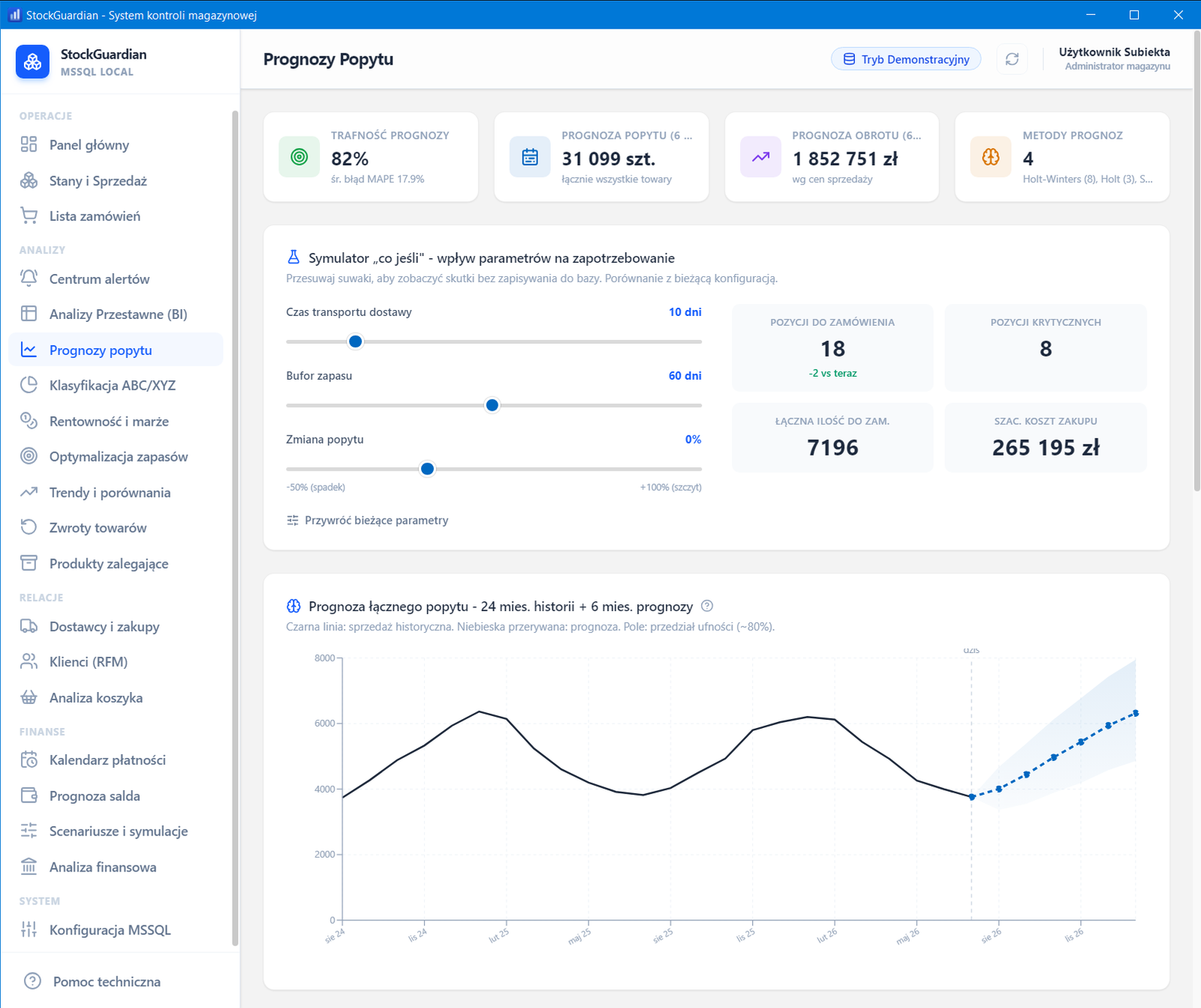Click the 31 099 szt. forecast value
1201x1008 pixels.
pos(609,159)
